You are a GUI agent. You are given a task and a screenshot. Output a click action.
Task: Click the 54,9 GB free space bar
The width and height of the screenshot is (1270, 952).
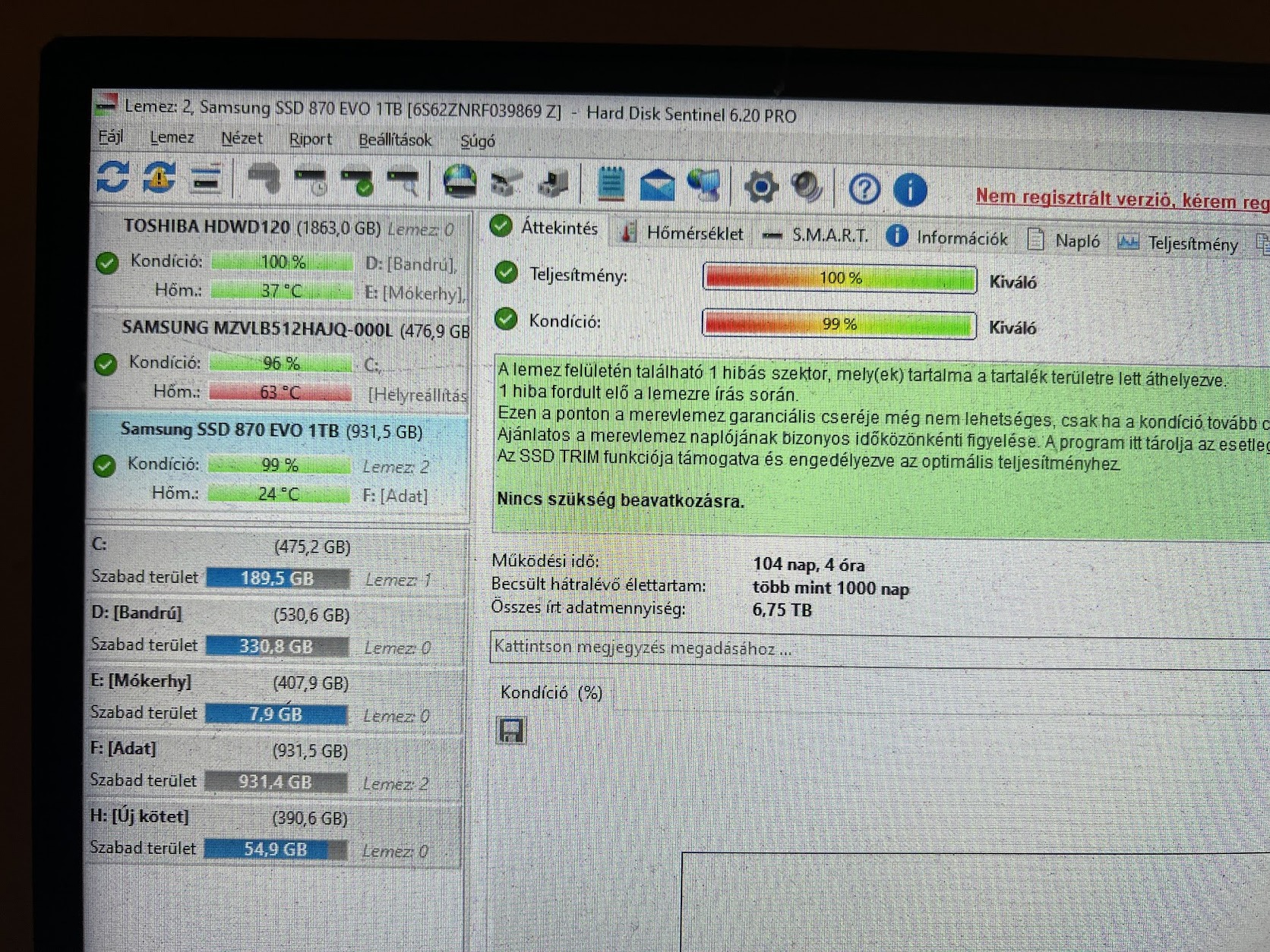click(x=275, y=850)
